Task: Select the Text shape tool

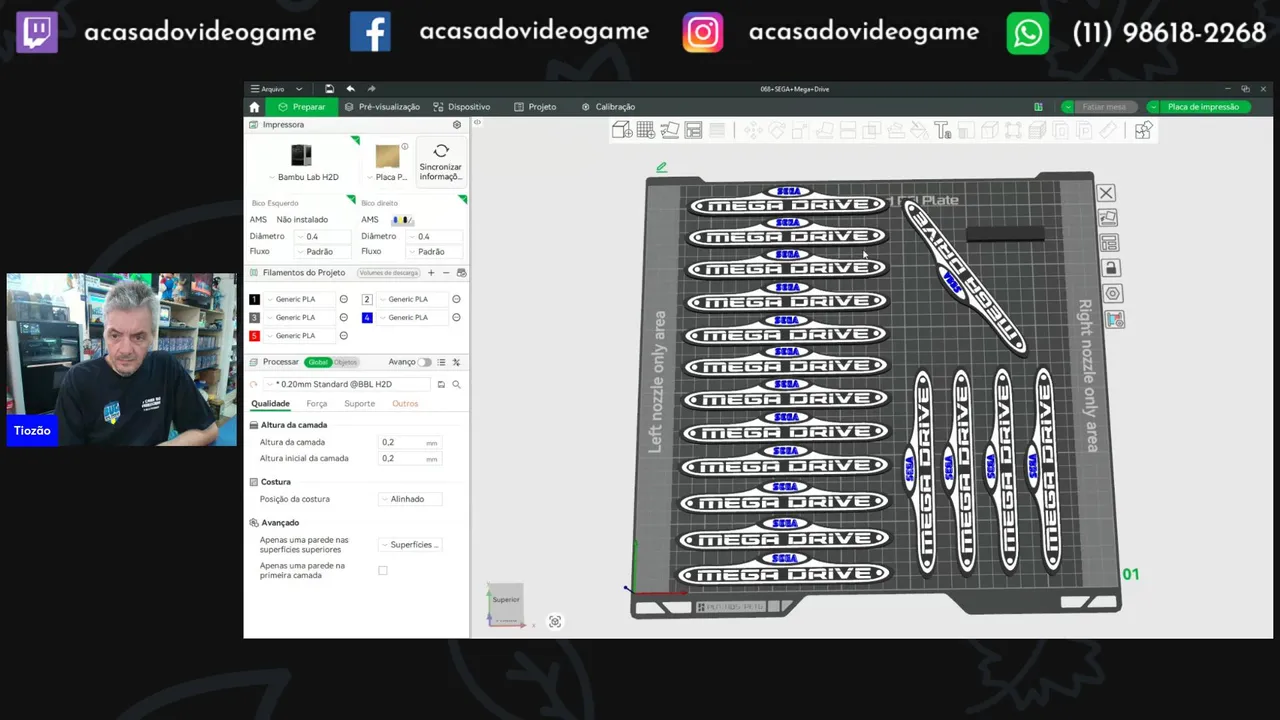Action: pyautogui.click(x=941, y=130)
